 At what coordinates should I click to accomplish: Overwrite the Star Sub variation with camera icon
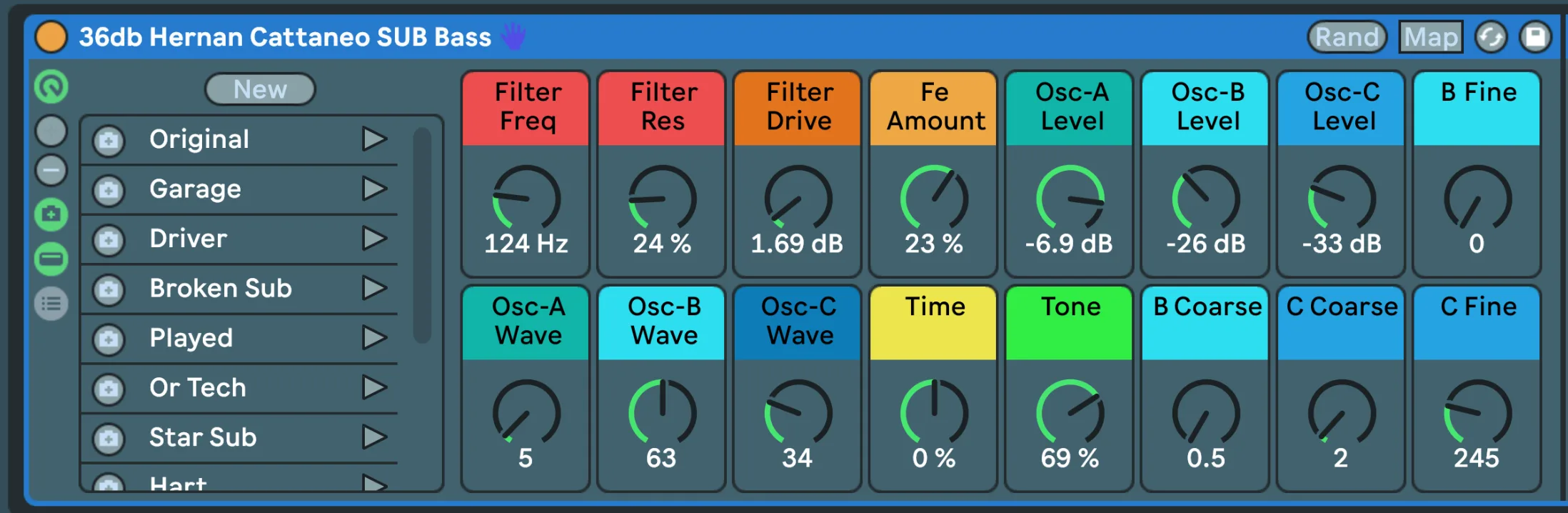pos(109,439)
